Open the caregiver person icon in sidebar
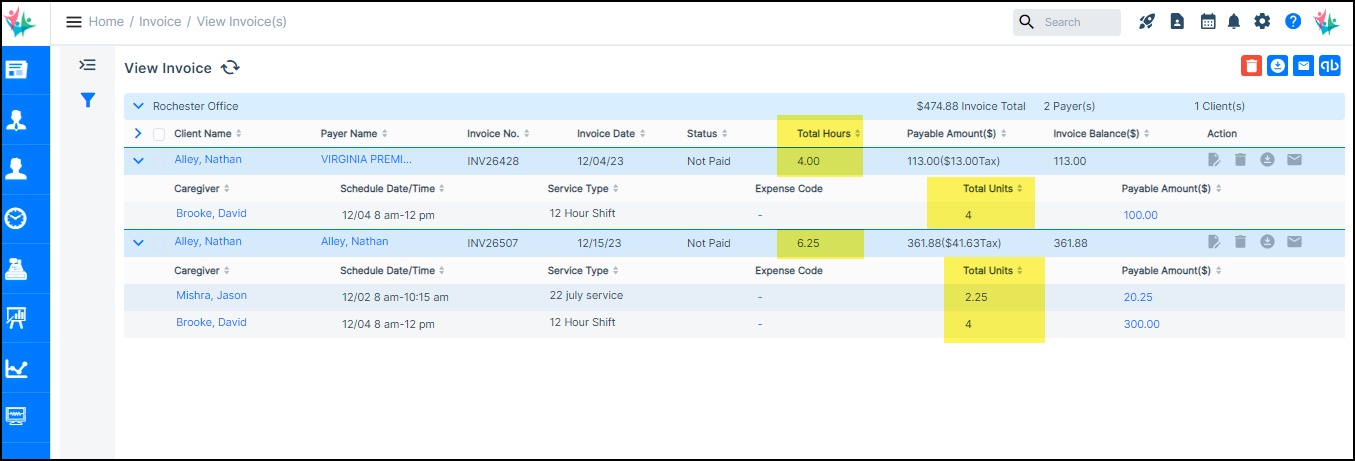The image size is (1355, 461). click(17, 169)
